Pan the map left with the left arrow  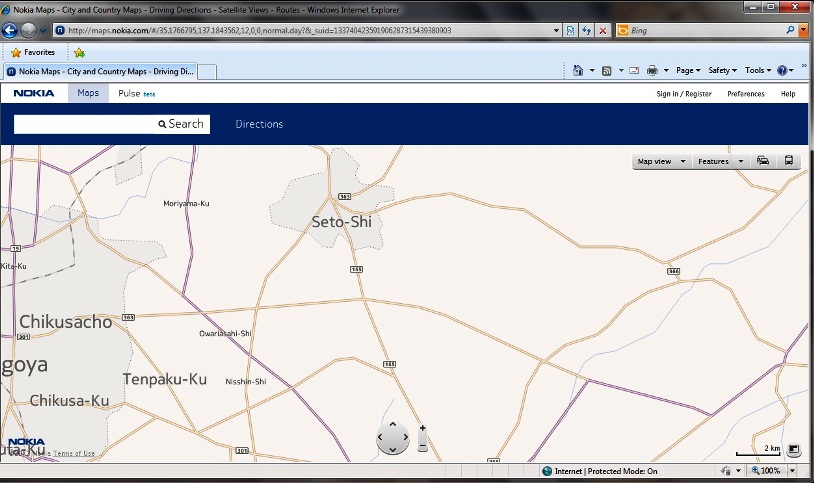[381, 437]
